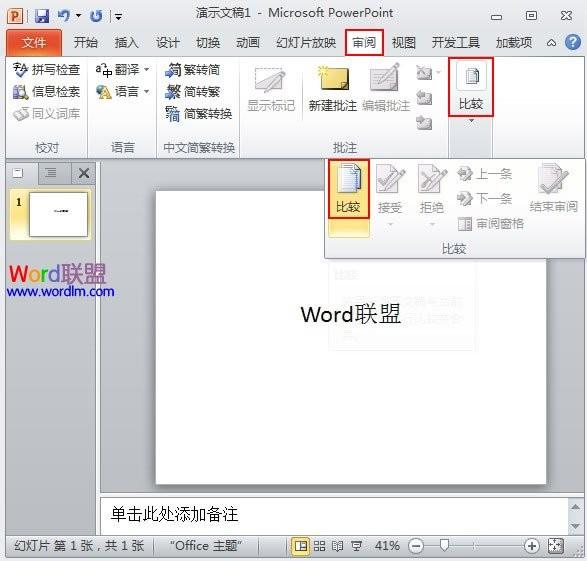Go to 下一条 next change
The height and width of the screenshot is (561, 587).
coord(484,198)
